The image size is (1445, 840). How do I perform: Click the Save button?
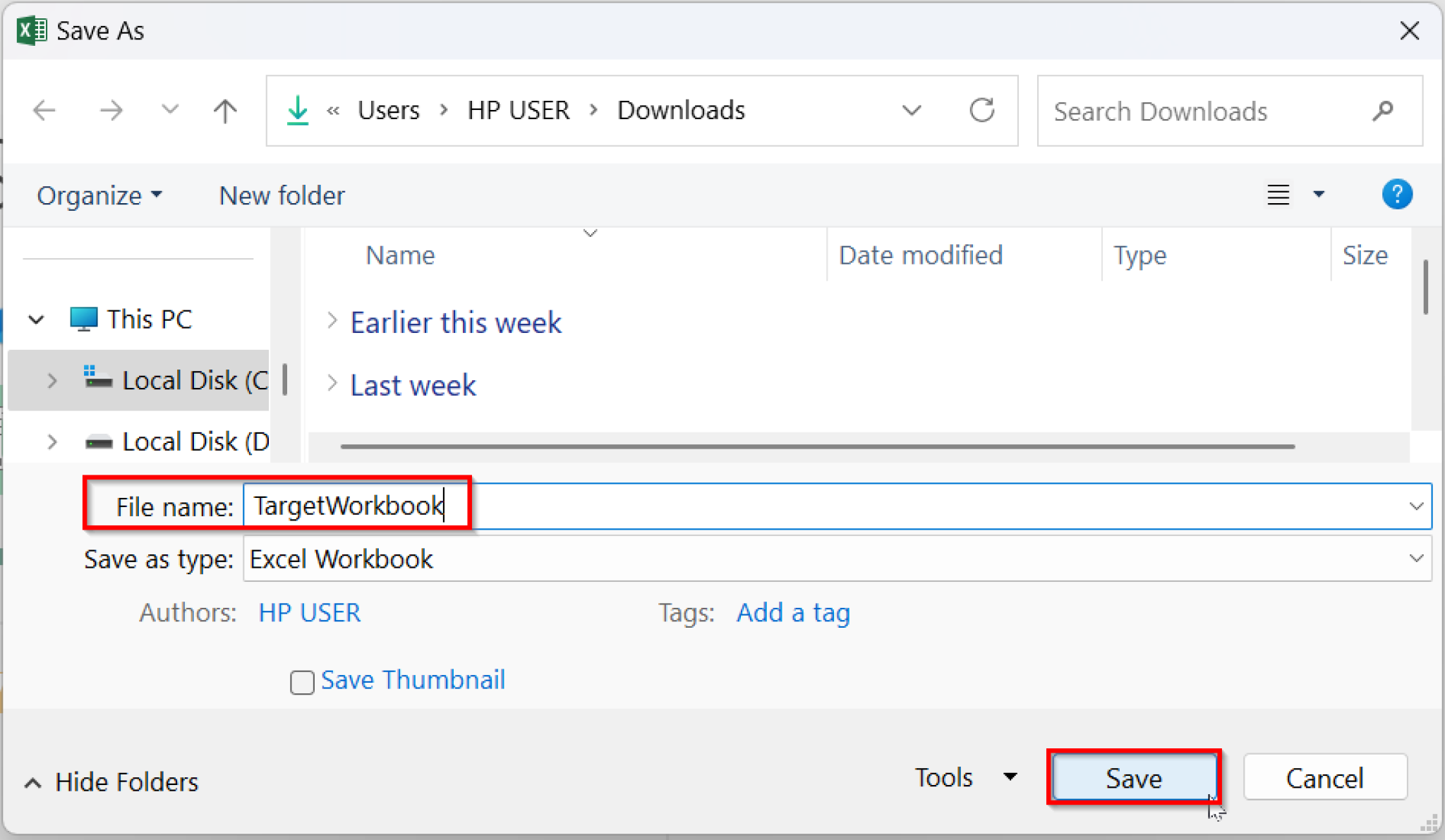(x=1133, y=778)
